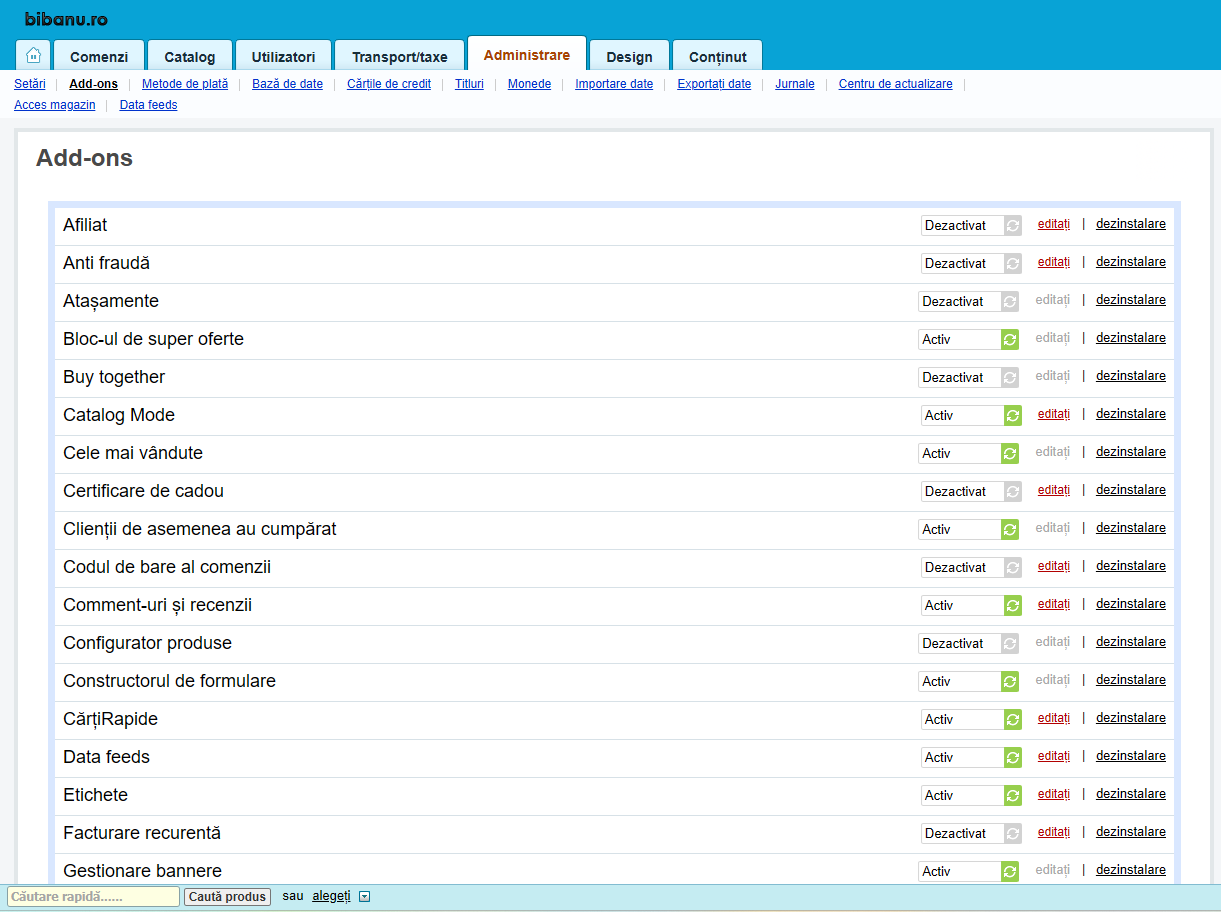Click refresh icon for Certificare de cadou
The width and height of the screenshot is (1221, 912).
coord(1013,492)
